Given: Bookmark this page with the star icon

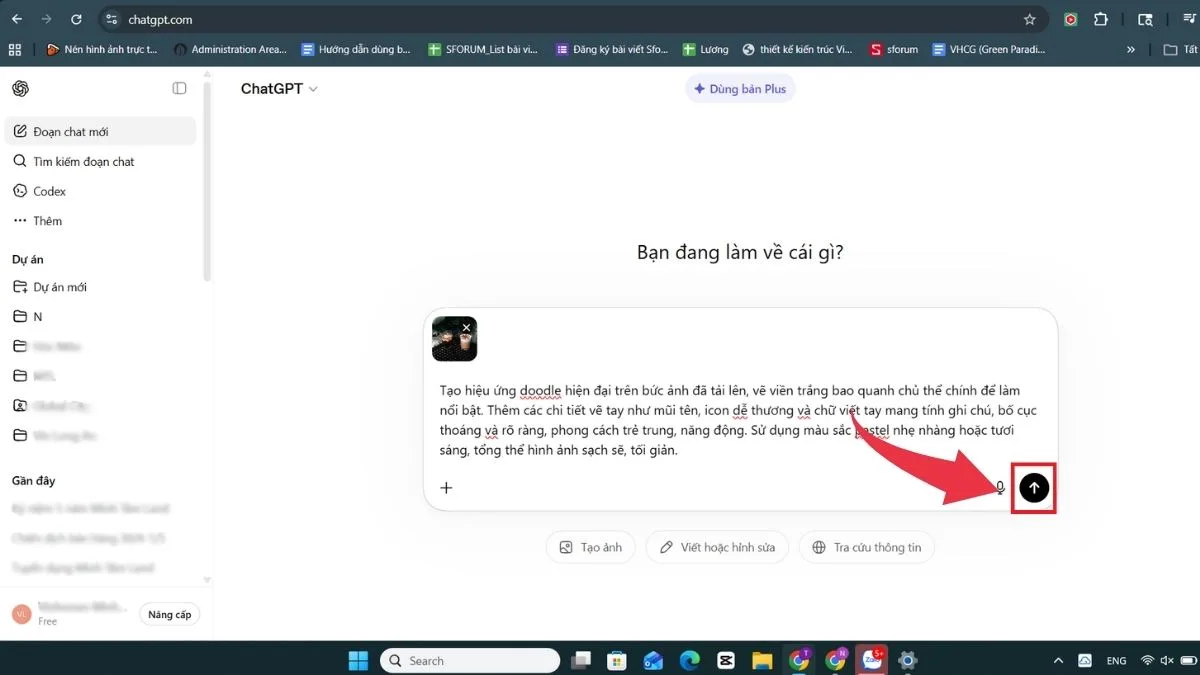Looking at the screenshot, I should tap(1030, 19).
